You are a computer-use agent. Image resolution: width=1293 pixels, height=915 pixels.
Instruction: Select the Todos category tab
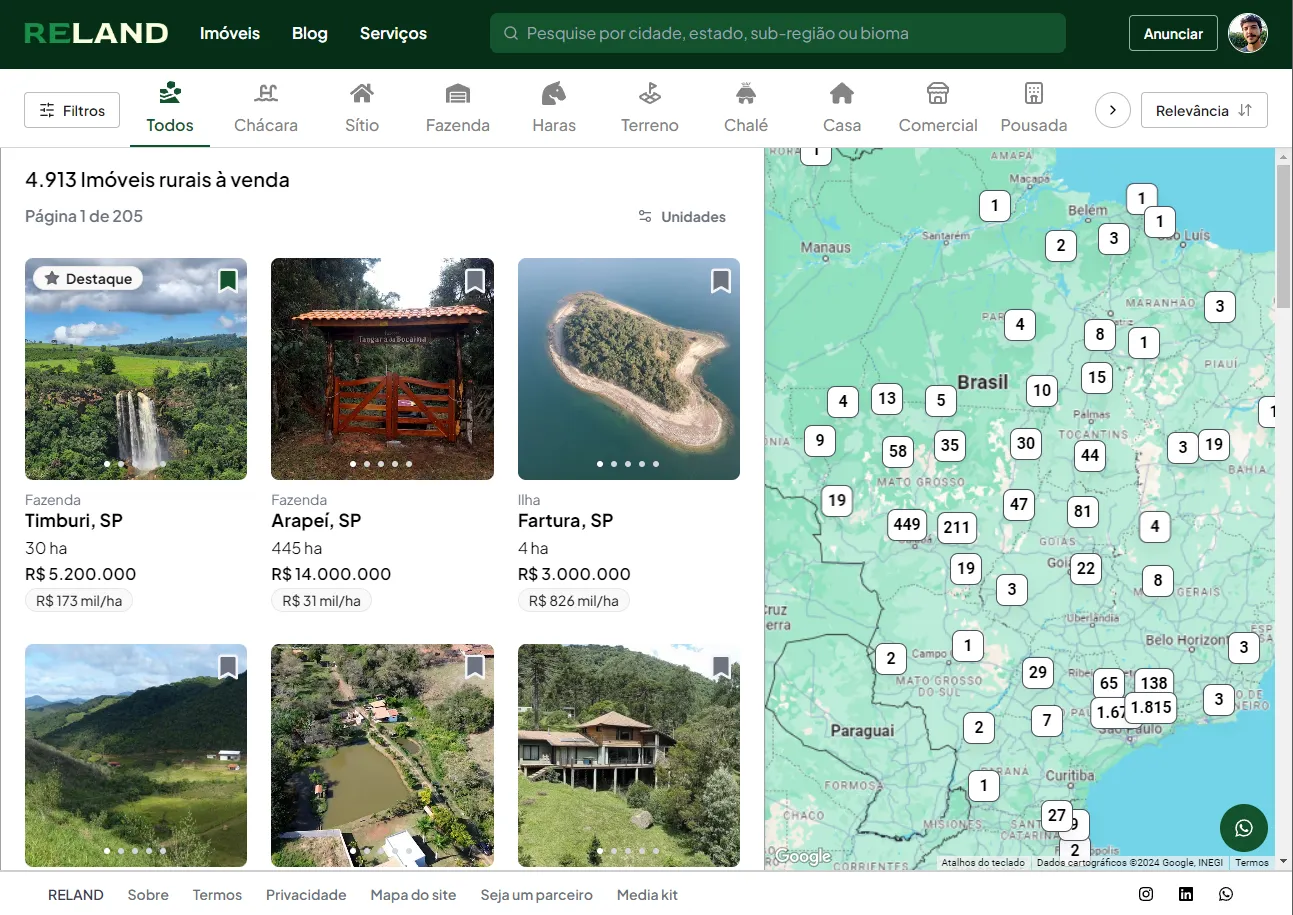[170, 108]
